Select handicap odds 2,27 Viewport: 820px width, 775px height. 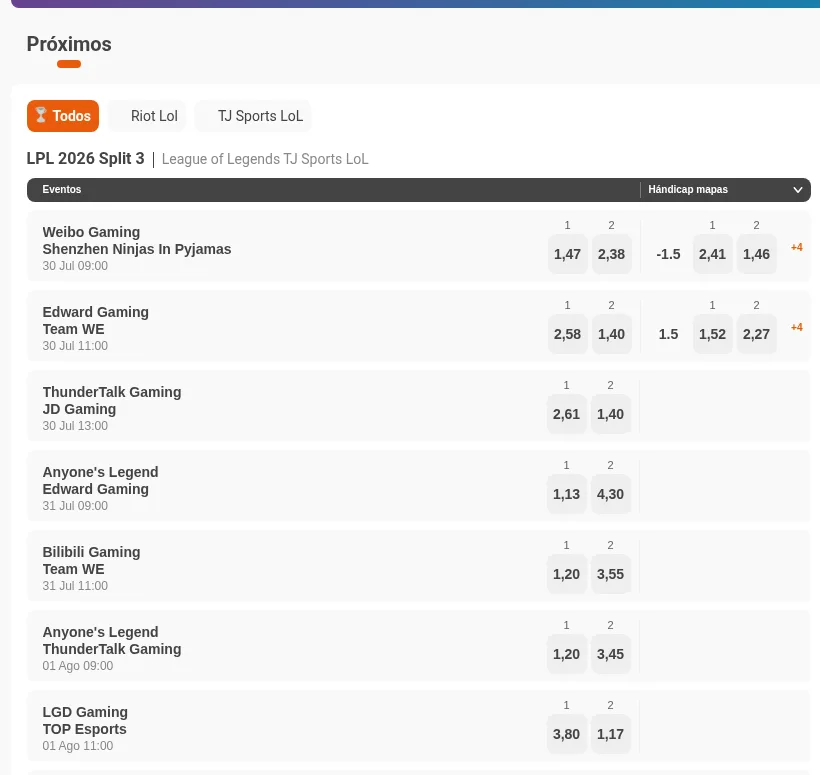click(756, 334)
